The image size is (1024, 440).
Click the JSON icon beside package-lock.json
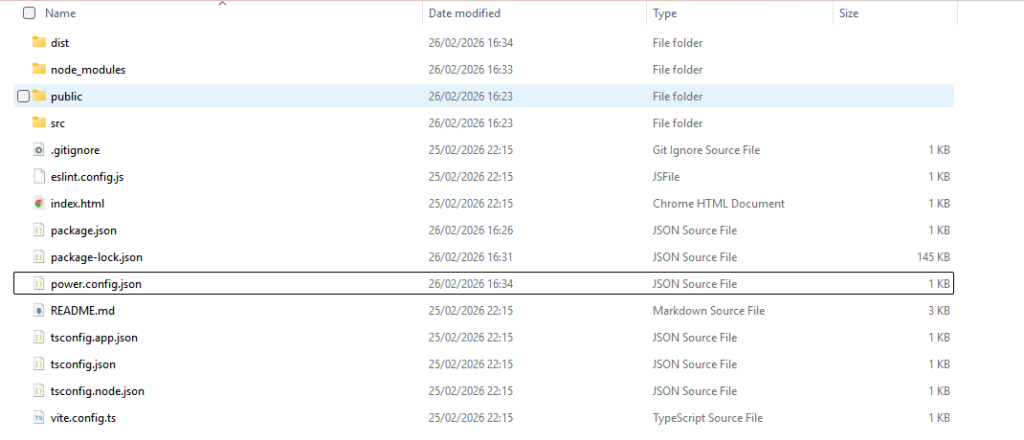(x=39, y=257)
